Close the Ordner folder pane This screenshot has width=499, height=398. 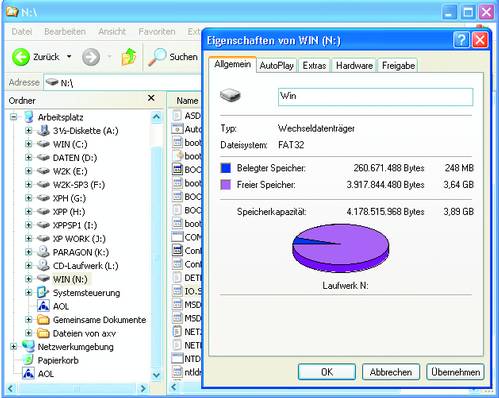(151, 98)
